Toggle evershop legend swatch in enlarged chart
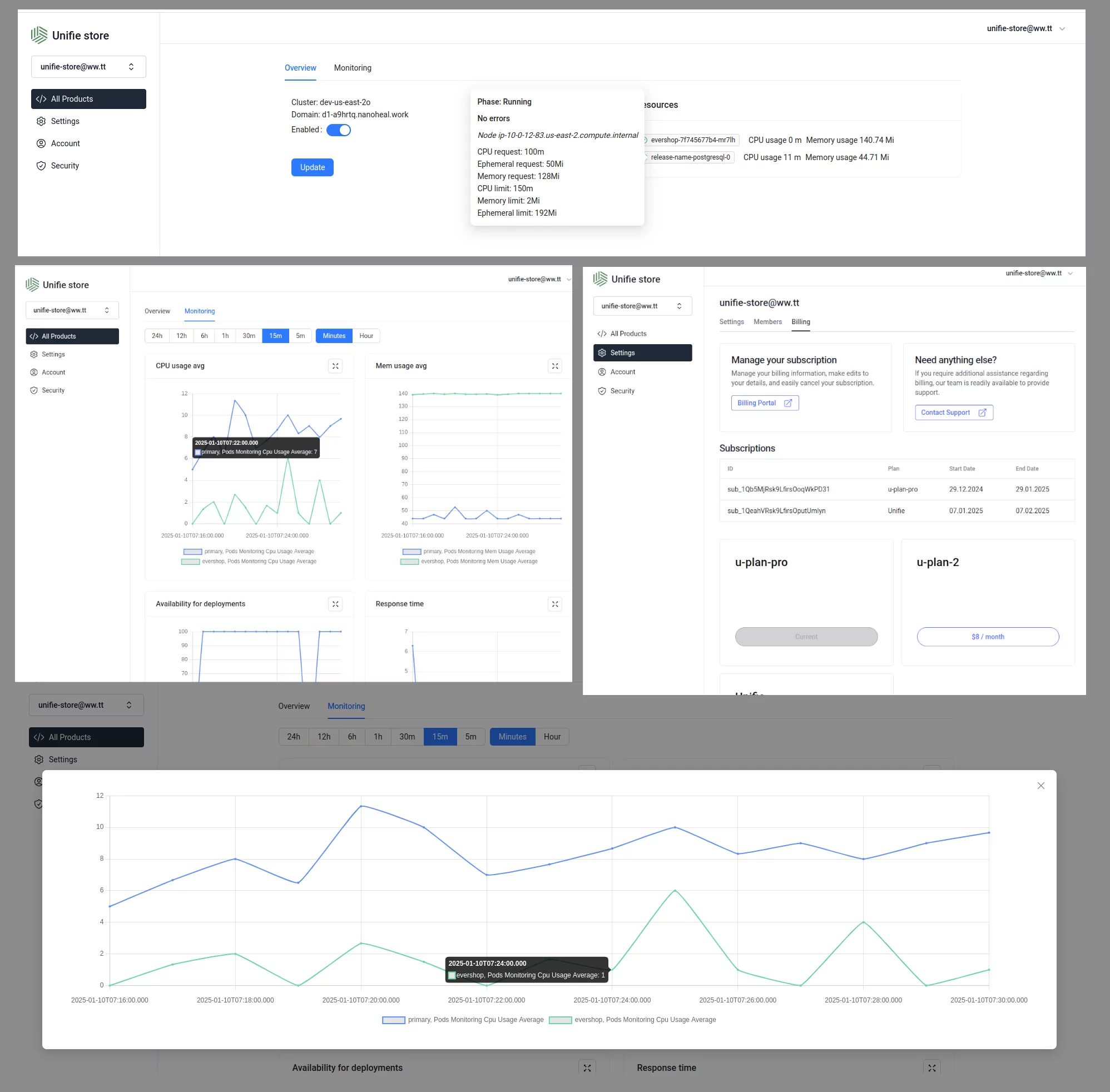Screen dimensions: 1110x1092 (x=560, y=1020)
